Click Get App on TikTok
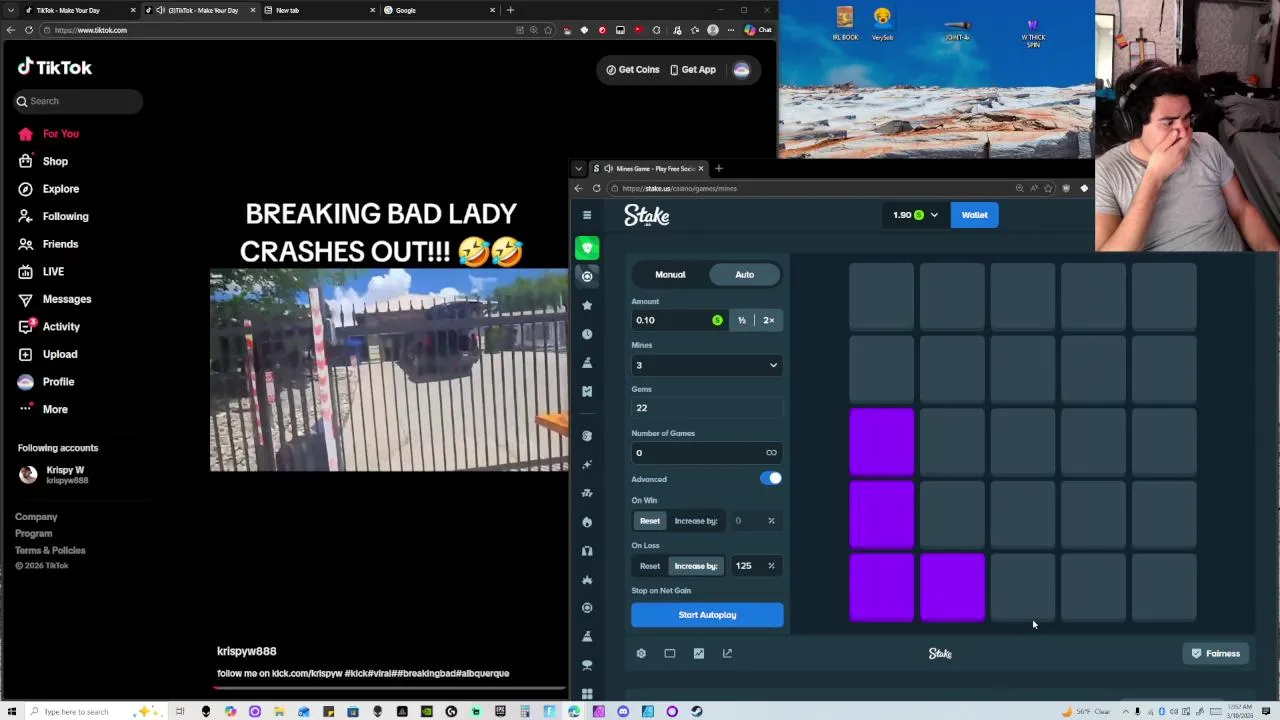 click(693, 70)
